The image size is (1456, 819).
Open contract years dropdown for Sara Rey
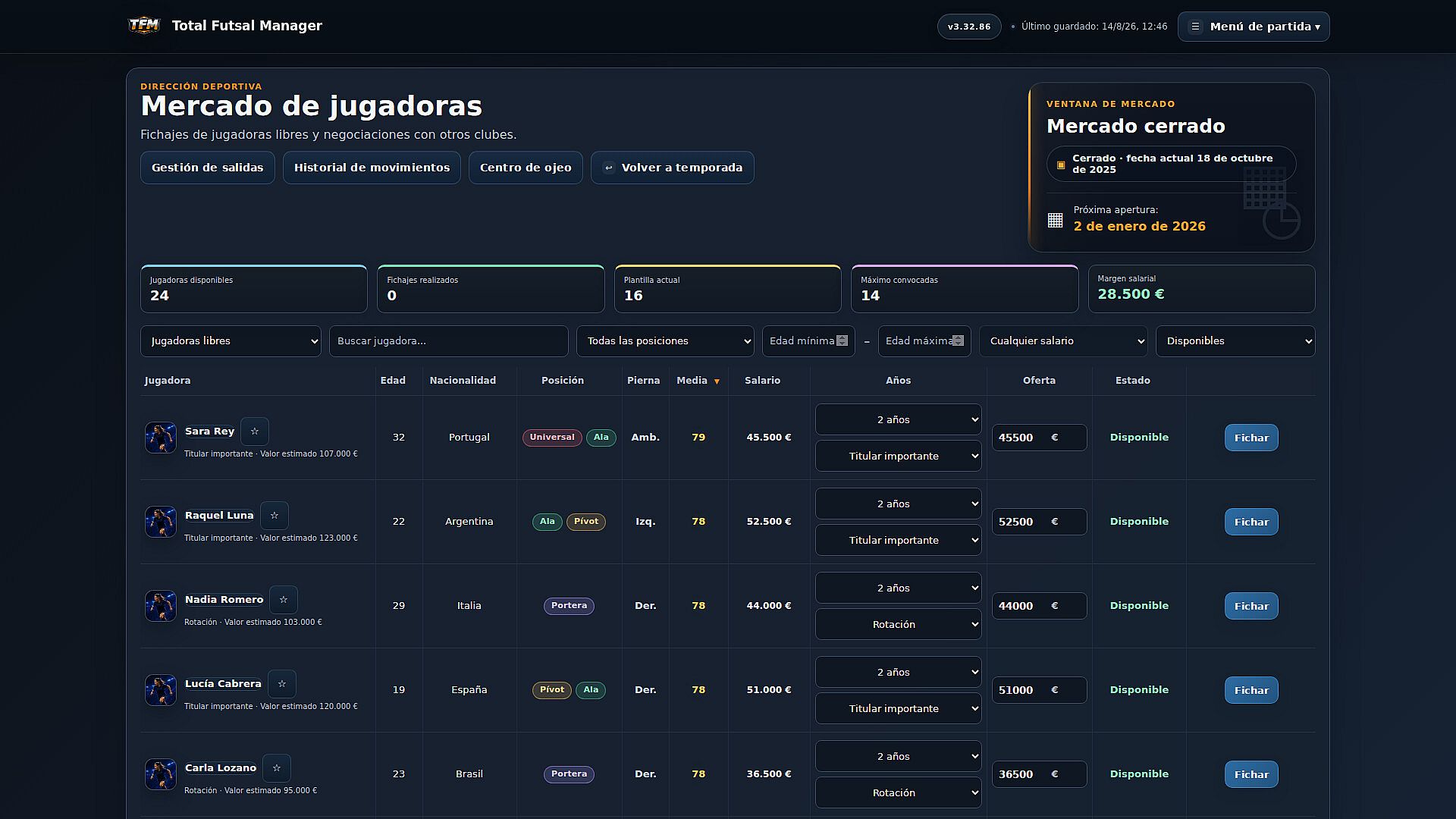click(899, 419)
